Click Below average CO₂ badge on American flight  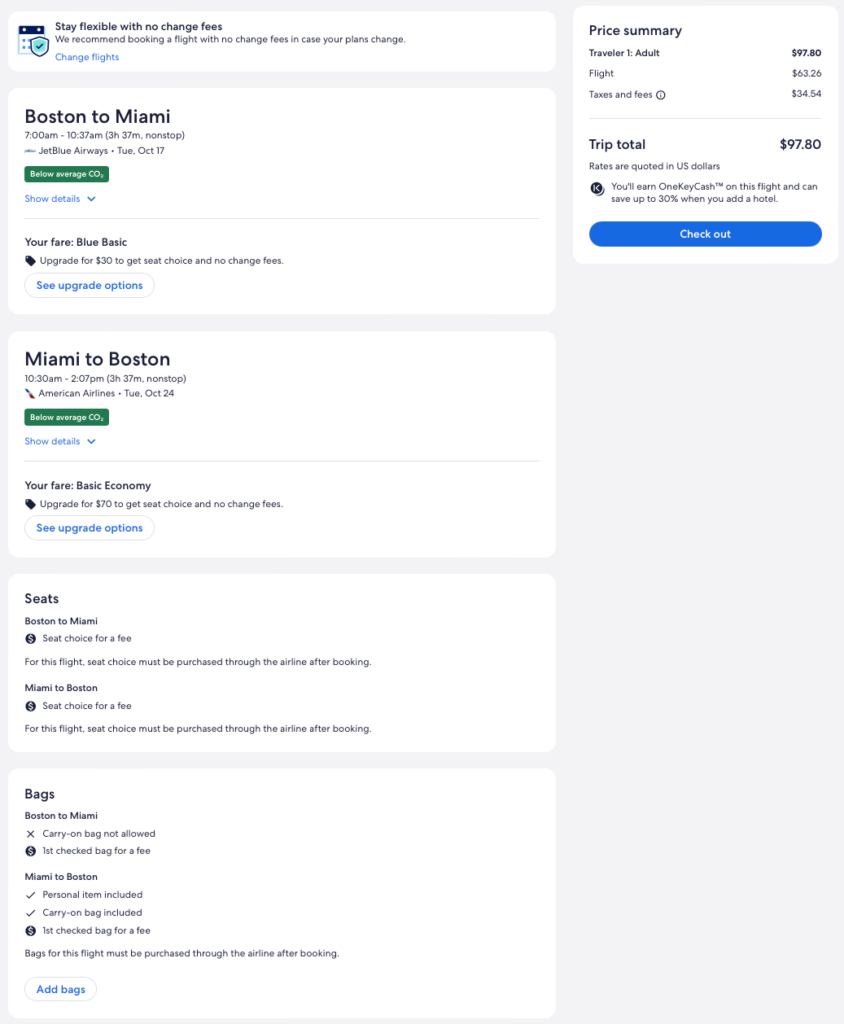pos(67,417)
